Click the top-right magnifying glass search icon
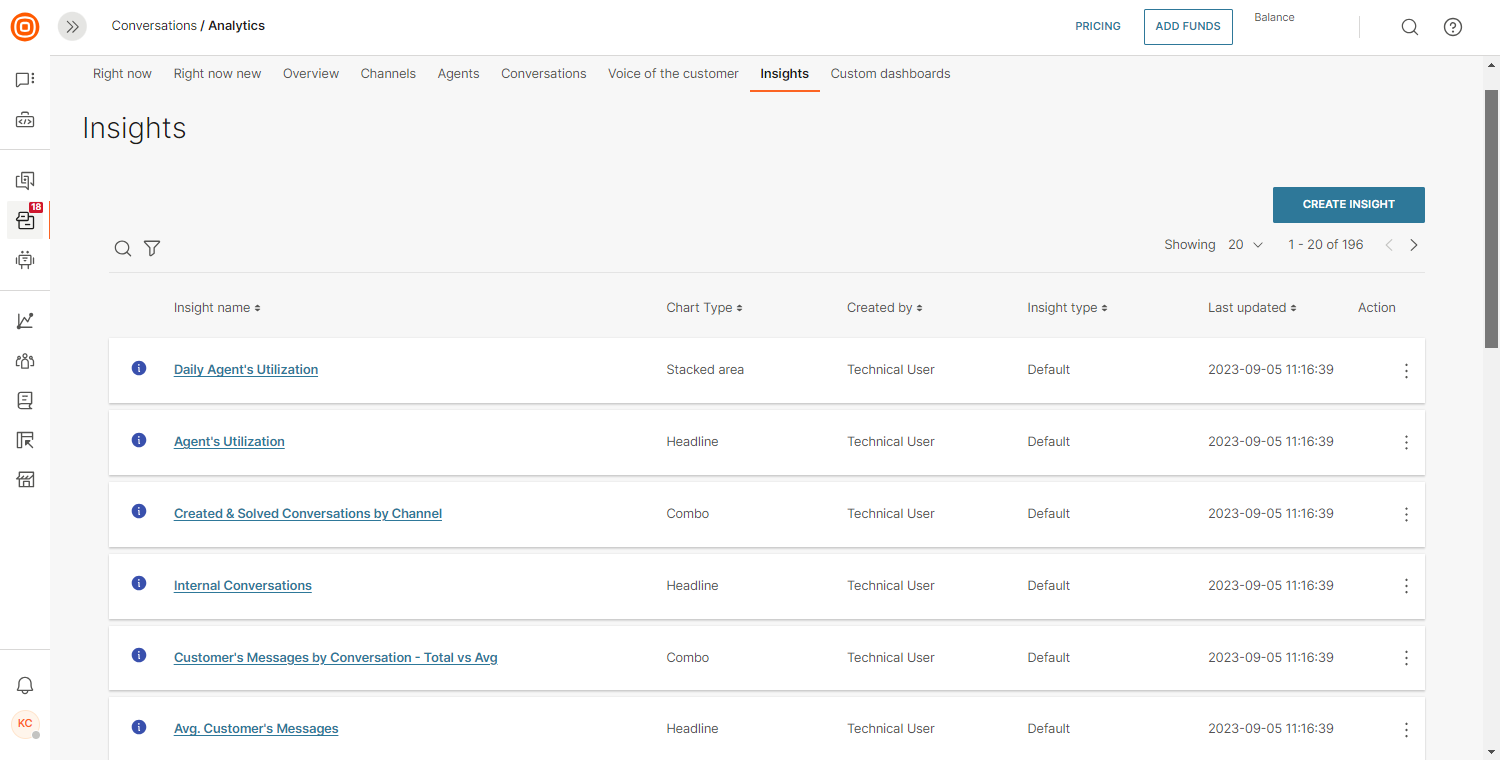This screenshot has height=760, width=1500. (1409, 27)
